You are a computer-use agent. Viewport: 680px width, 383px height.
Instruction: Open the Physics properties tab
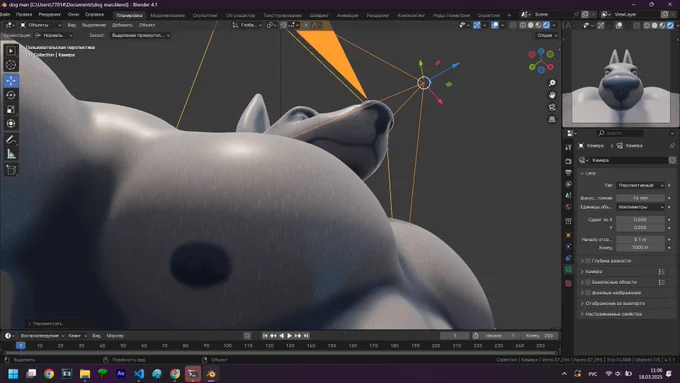[x=568, y=246]
